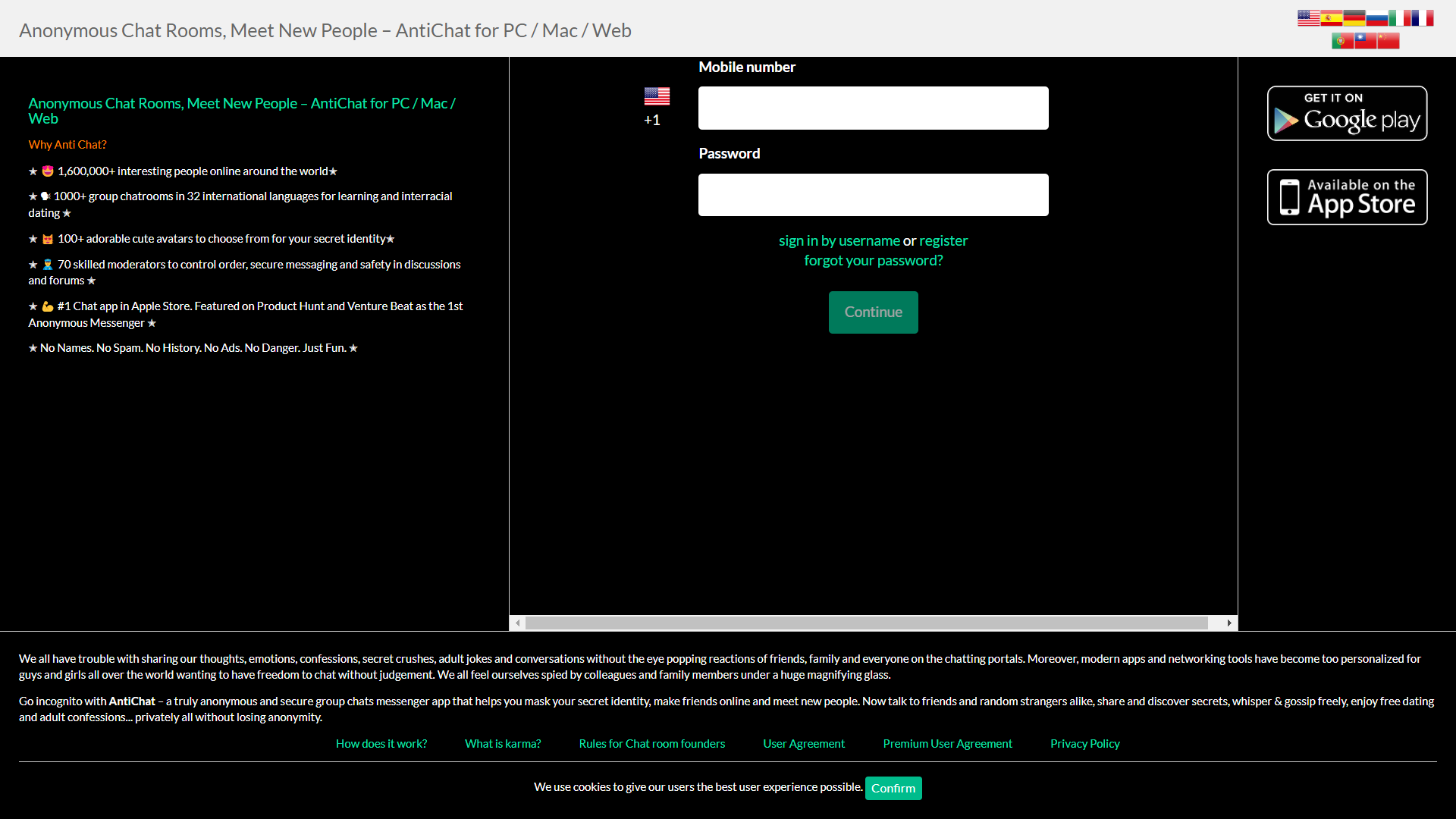Click the Spanish language flag icon
Viewport: 1456px width, 819px height.
click(x=1331, y=18)
